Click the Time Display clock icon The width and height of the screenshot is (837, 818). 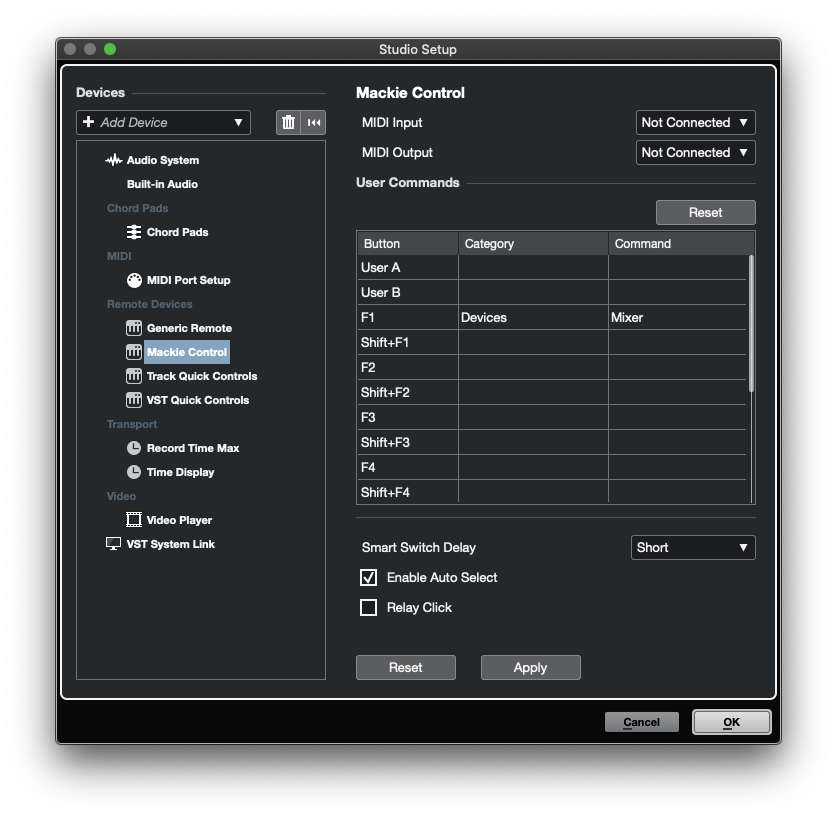click(135, 472)
